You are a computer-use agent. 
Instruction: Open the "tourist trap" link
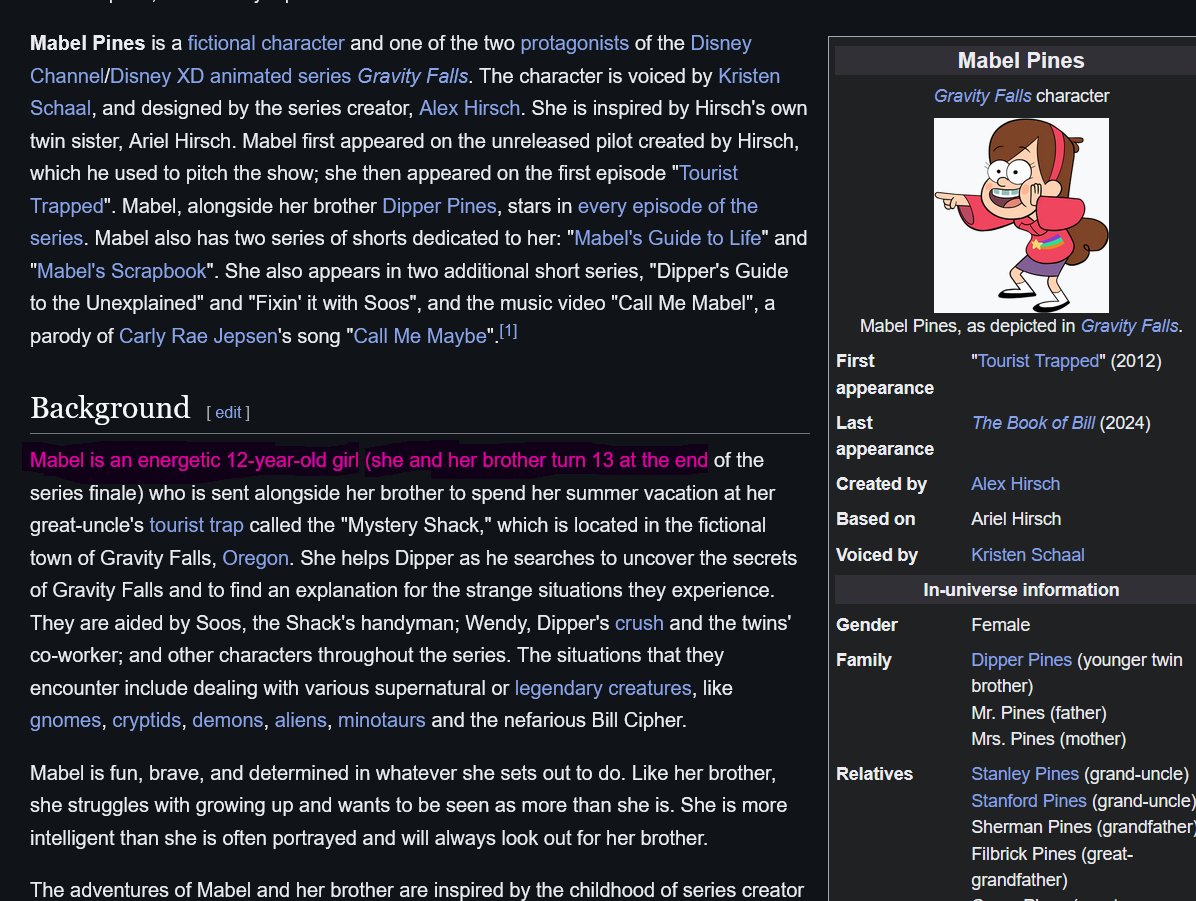(196, 525)
